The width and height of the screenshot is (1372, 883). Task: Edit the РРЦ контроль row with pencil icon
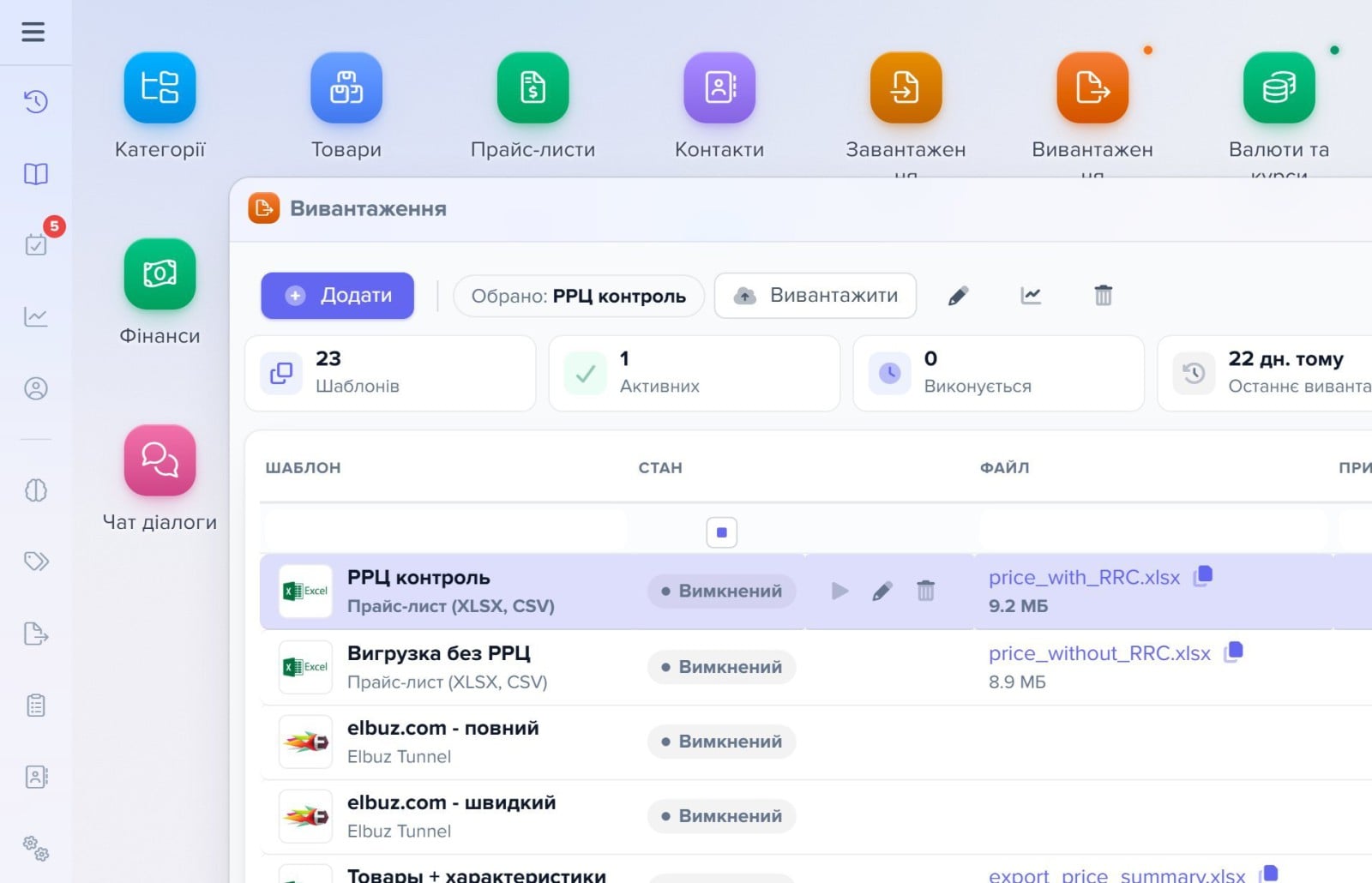click(x=882, y=591)
